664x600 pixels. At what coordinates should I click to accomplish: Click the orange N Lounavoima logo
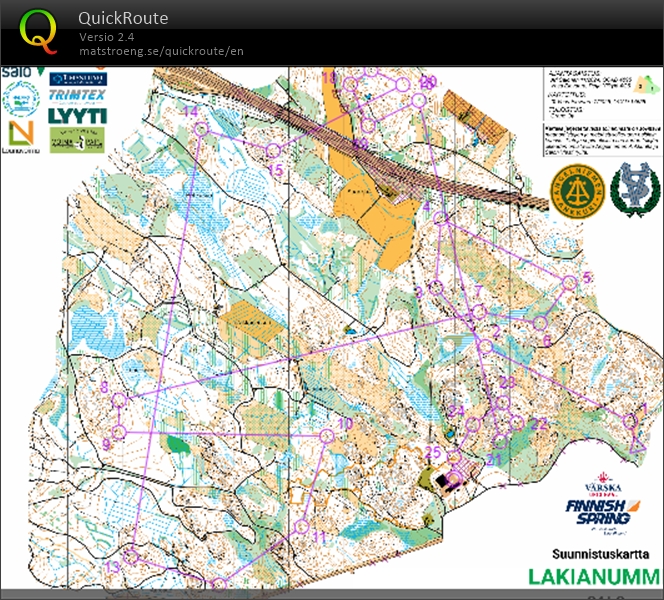(21, 135)
